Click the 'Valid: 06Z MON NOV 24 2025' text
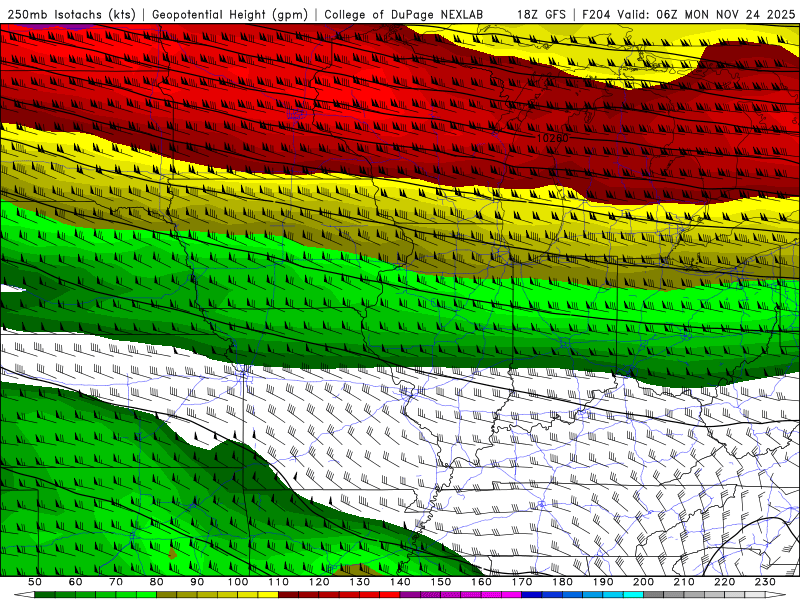This screenshot has height=600, width=800. pos(706,14)
